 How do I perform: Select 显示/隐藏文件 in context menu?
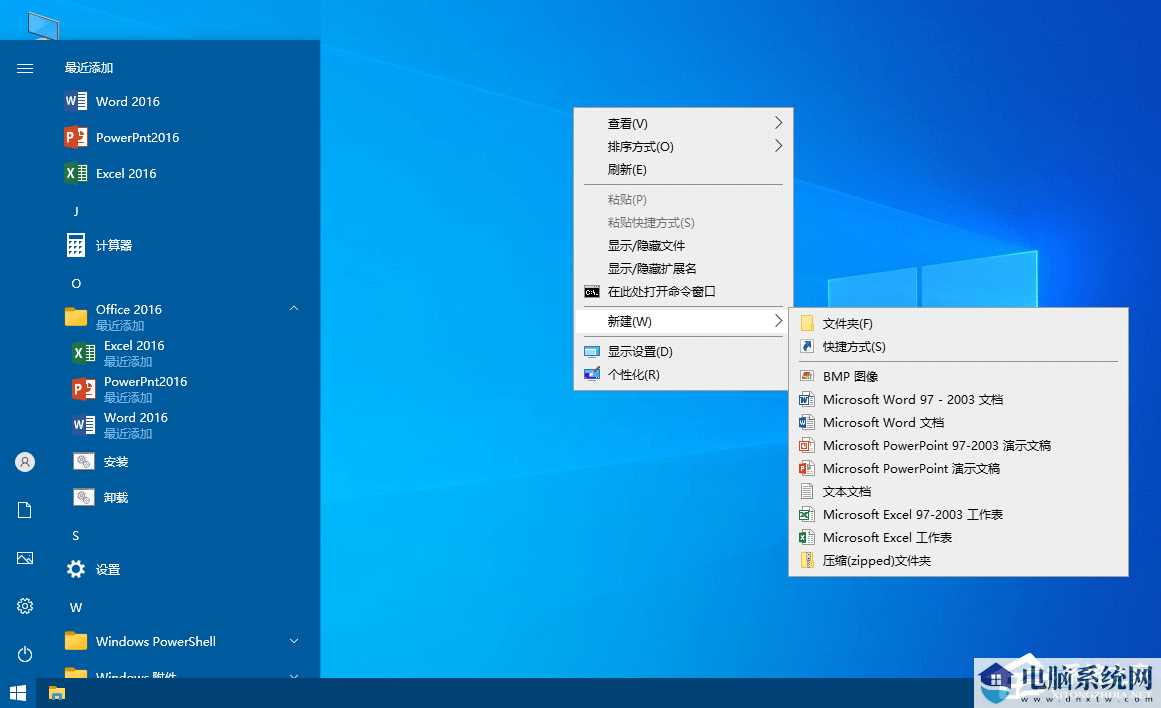[x=683, y=245]
